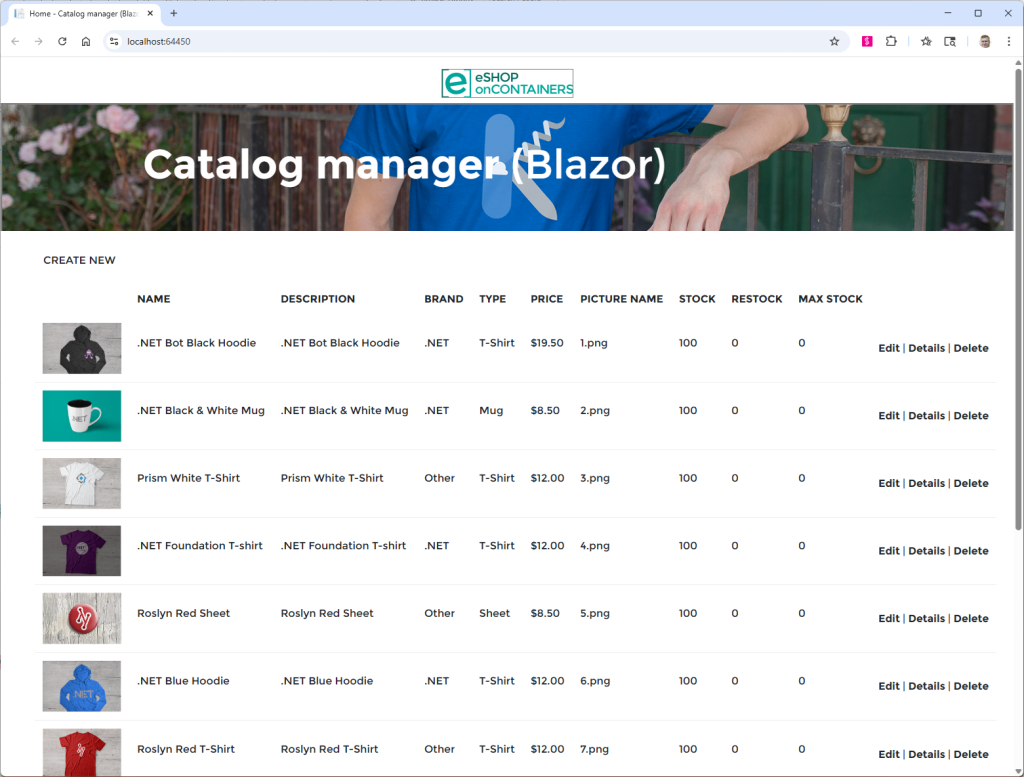Screen dimensions: 1024x777
Task: Open the Chrome profile avatar
Action: [x=983, y=42]
